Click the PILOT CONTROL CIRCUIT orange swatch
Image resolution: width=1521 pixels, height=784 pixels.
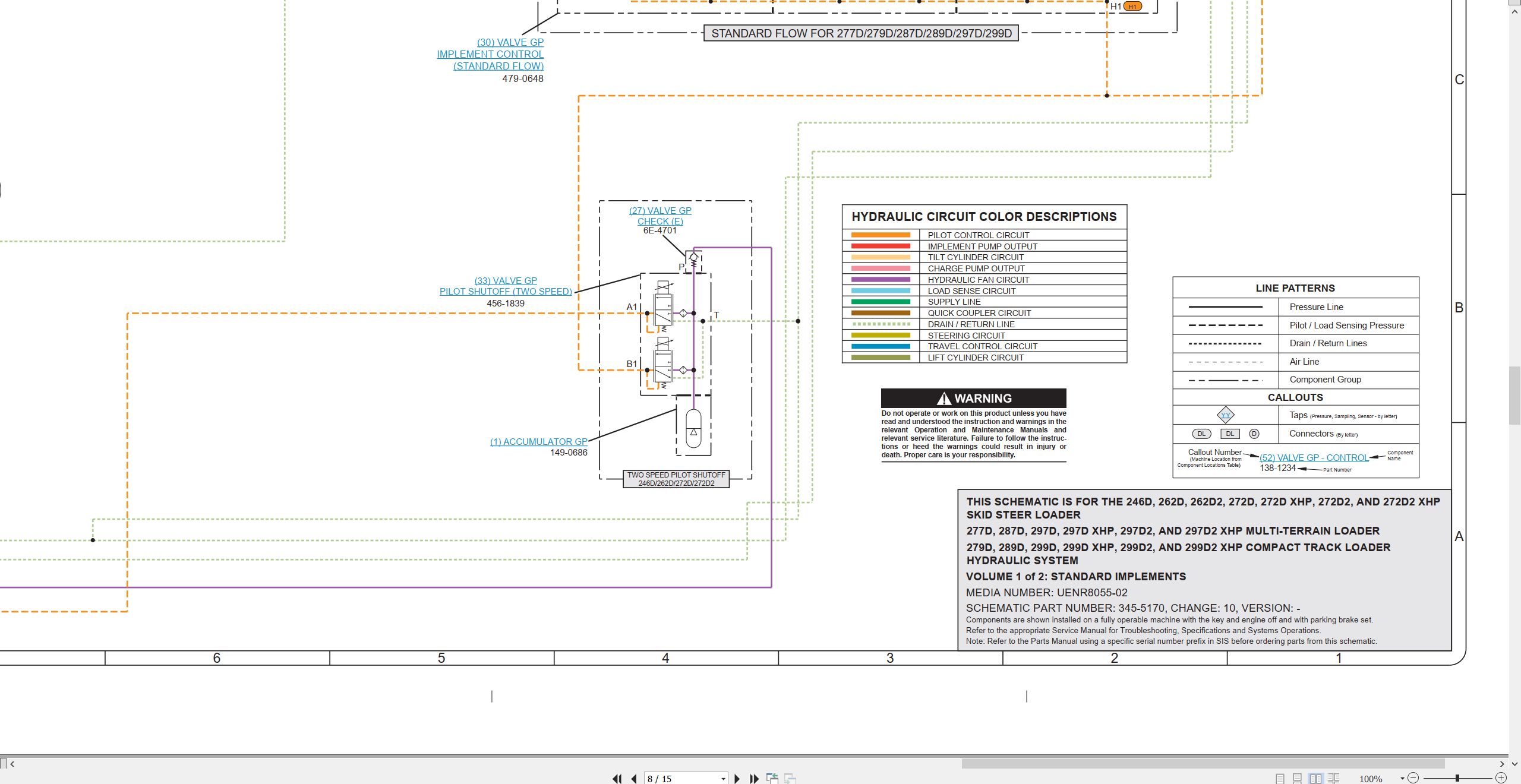pos(881,235)
